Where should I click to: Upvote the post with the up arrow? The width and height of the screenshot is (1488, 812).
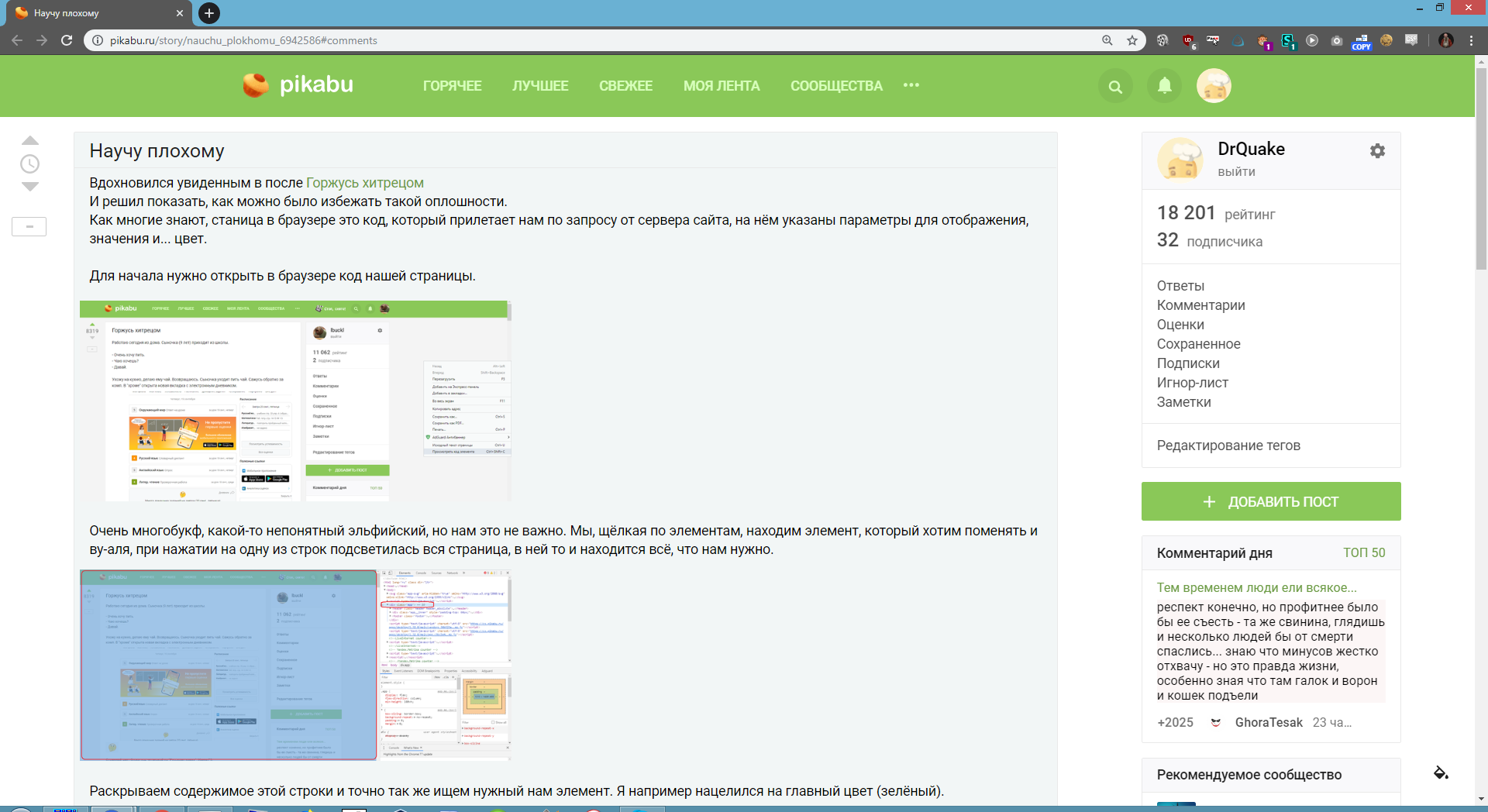[30, 141]
